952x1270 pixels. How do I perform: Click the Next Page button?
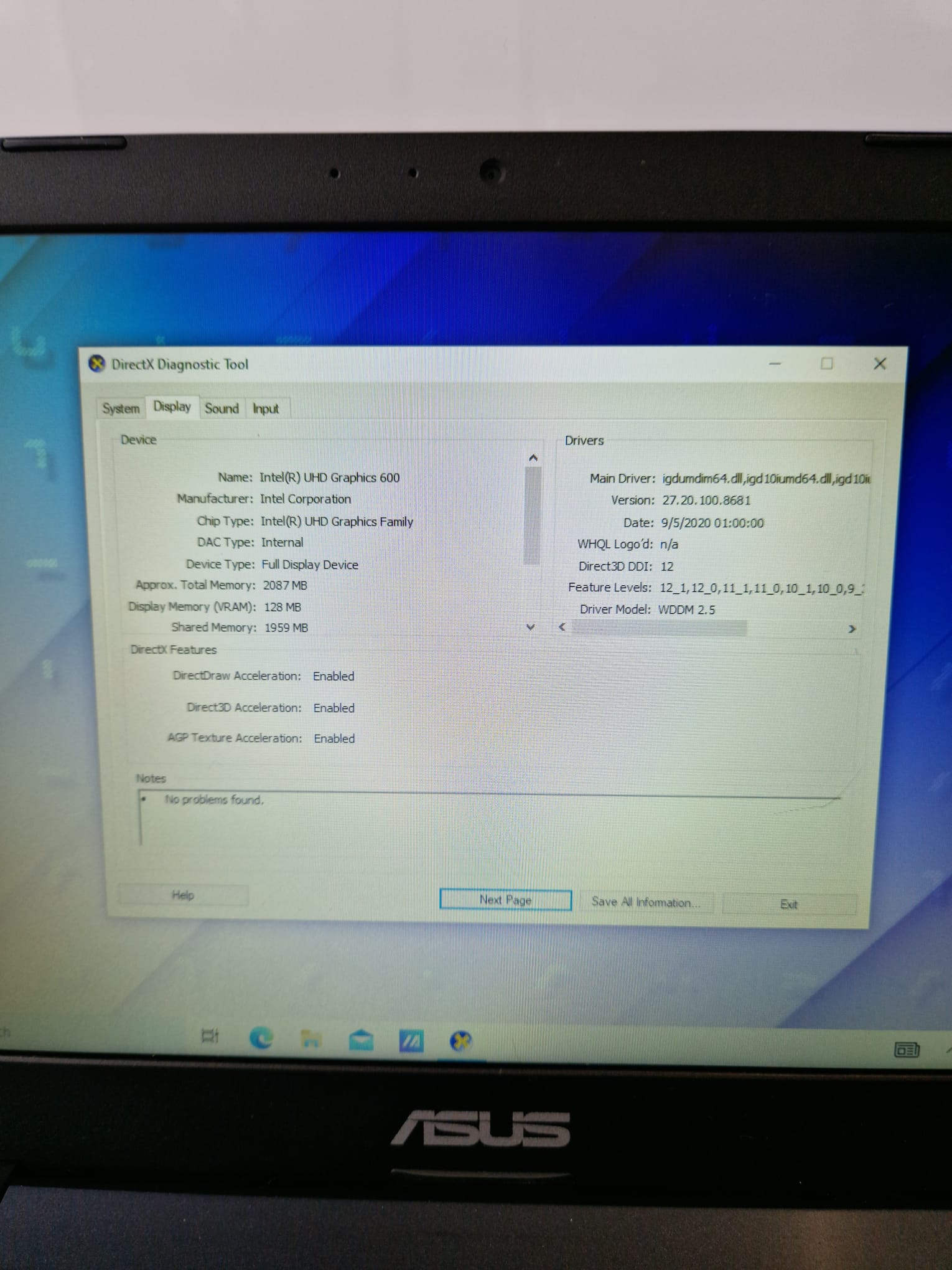[x=505, y=900]
